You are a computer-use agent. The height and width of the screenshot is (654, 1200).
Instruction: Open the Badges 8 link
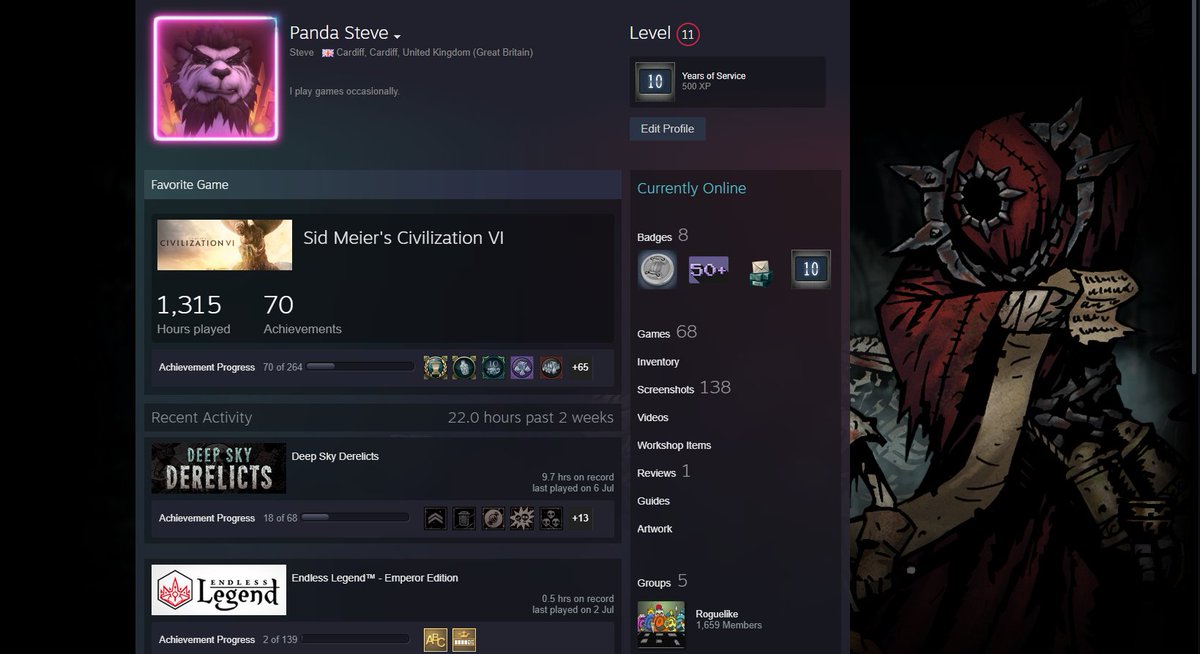[663, 236]
